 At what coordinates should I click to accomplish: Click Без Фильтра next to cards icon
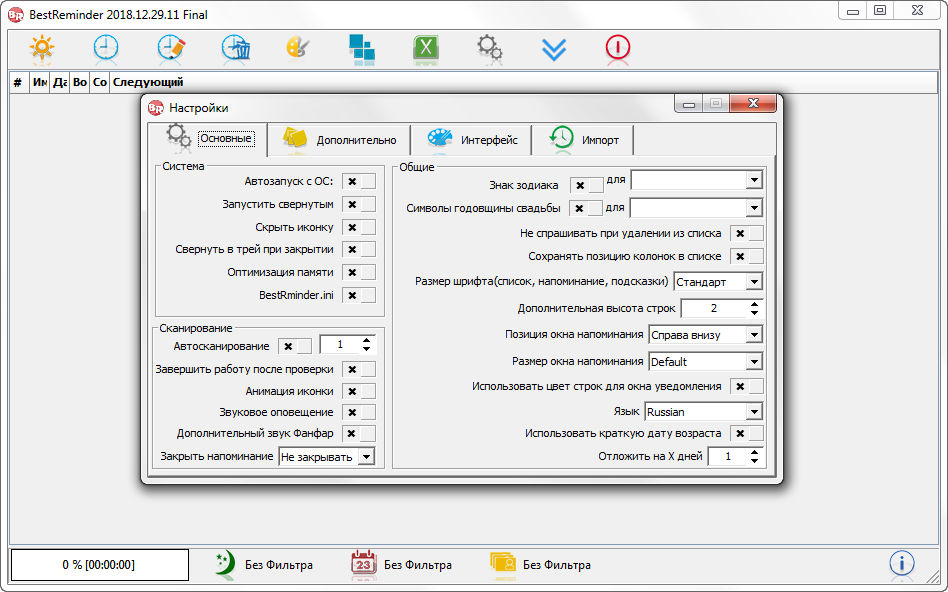tap(557, 565)
